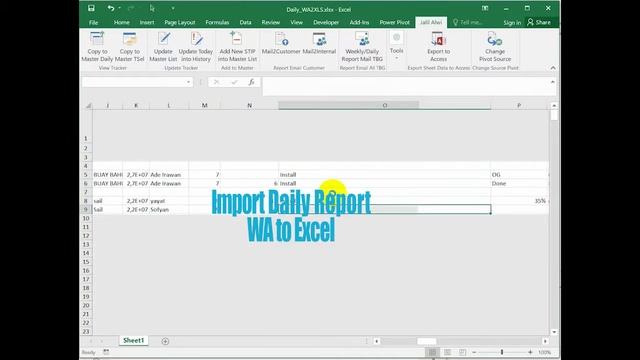This screenshot has height=360, width=640.
Task: Click the Share button
Action: click(539, 22)
